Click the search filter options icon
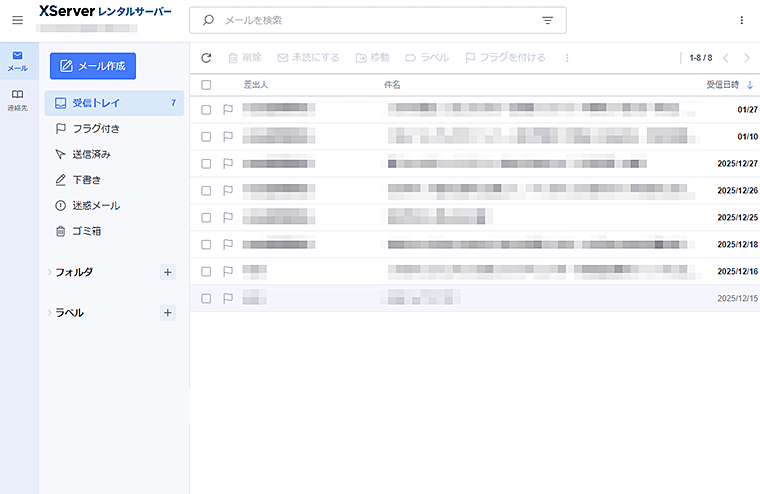The width and height of the screenshot is (760, 494). tap(547, 20)
